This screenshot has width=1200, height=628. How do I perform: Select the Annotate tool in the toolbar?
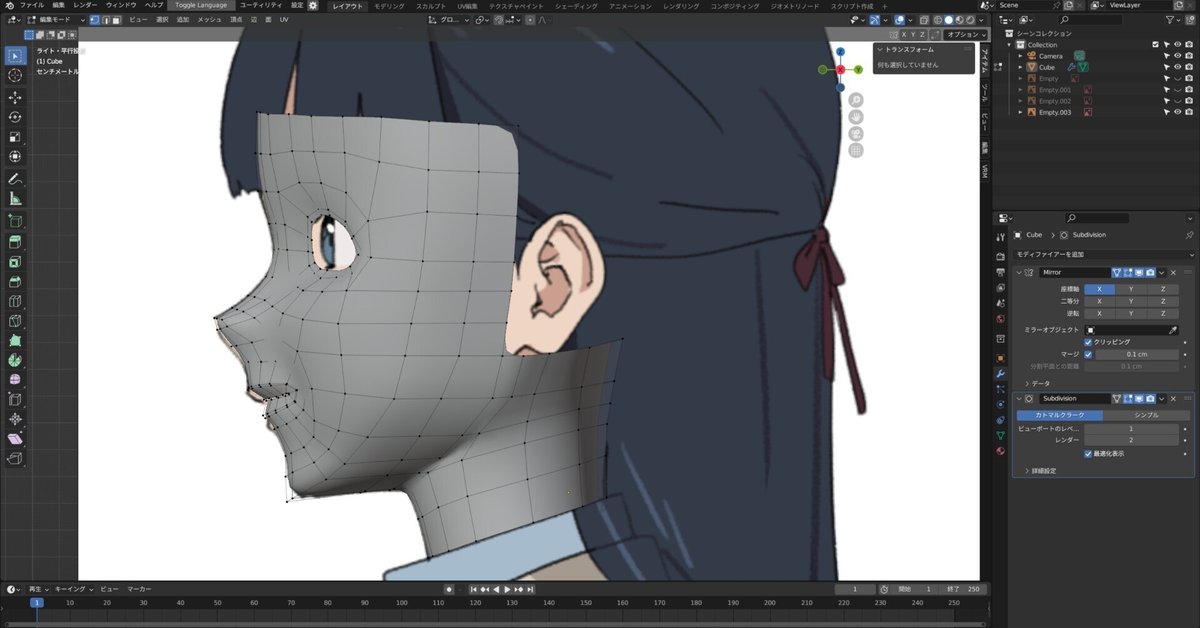coord(15,179)
